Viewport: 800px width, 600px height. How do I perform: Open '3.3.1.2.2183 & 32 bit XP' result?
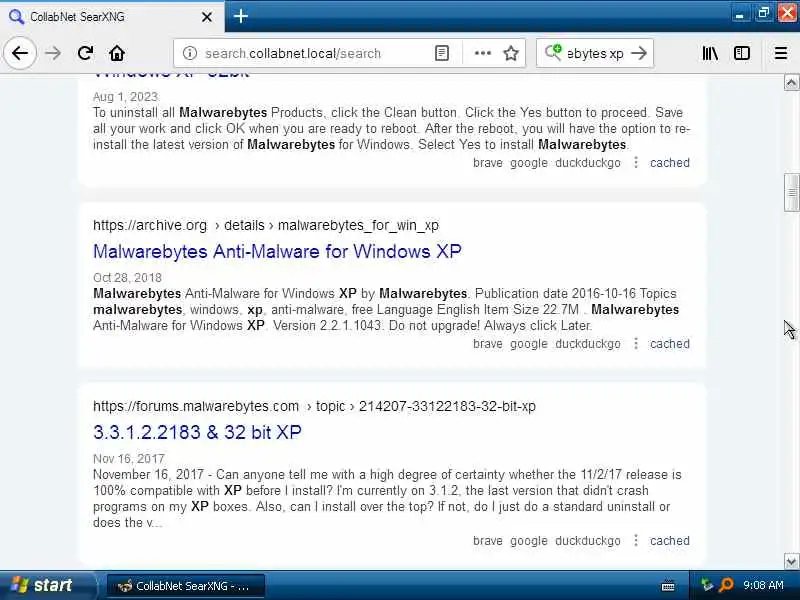(197, 432)
